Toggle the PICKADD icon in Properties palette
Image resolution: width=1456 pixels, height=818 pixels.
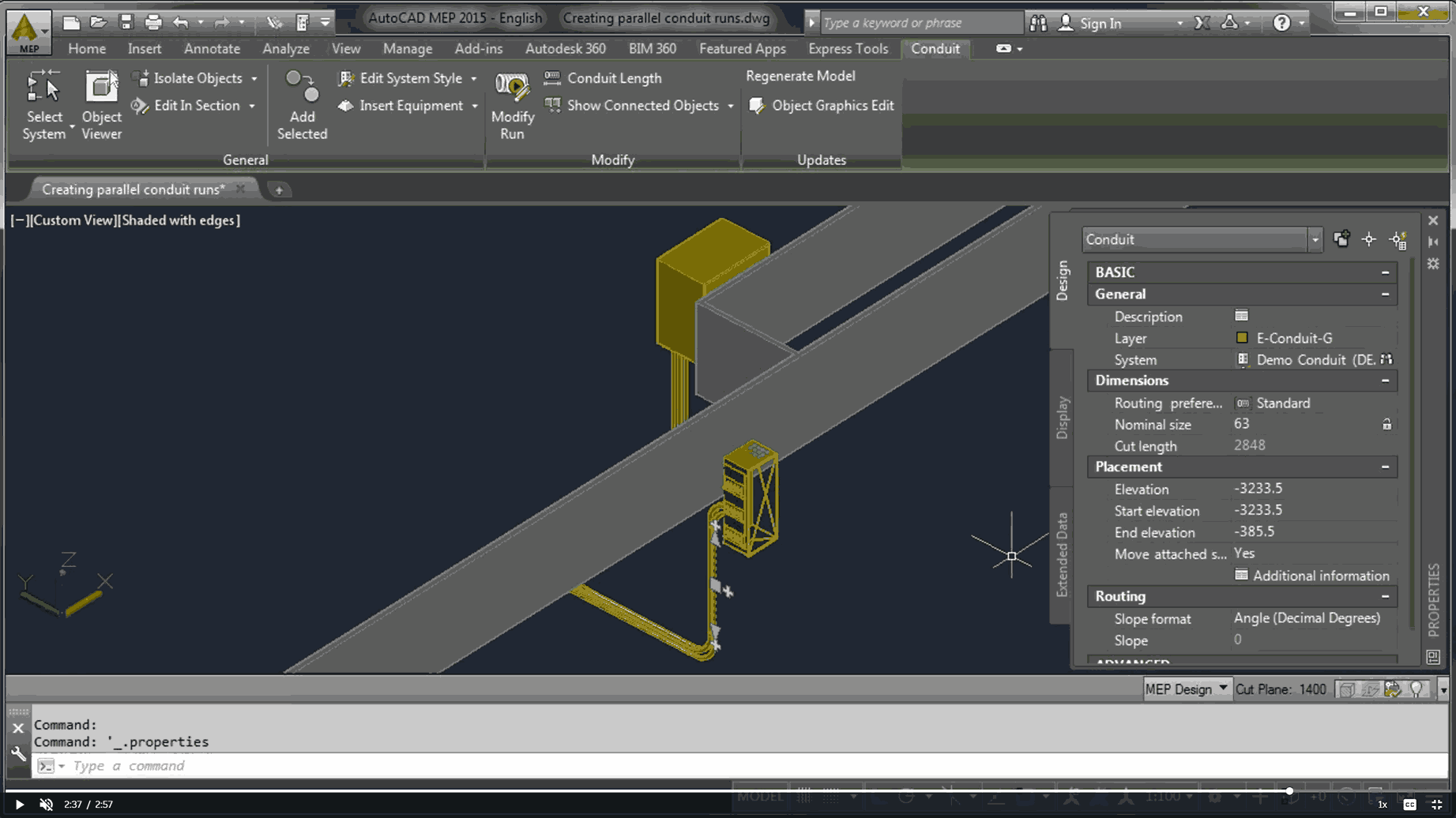tap(1341, 239)
